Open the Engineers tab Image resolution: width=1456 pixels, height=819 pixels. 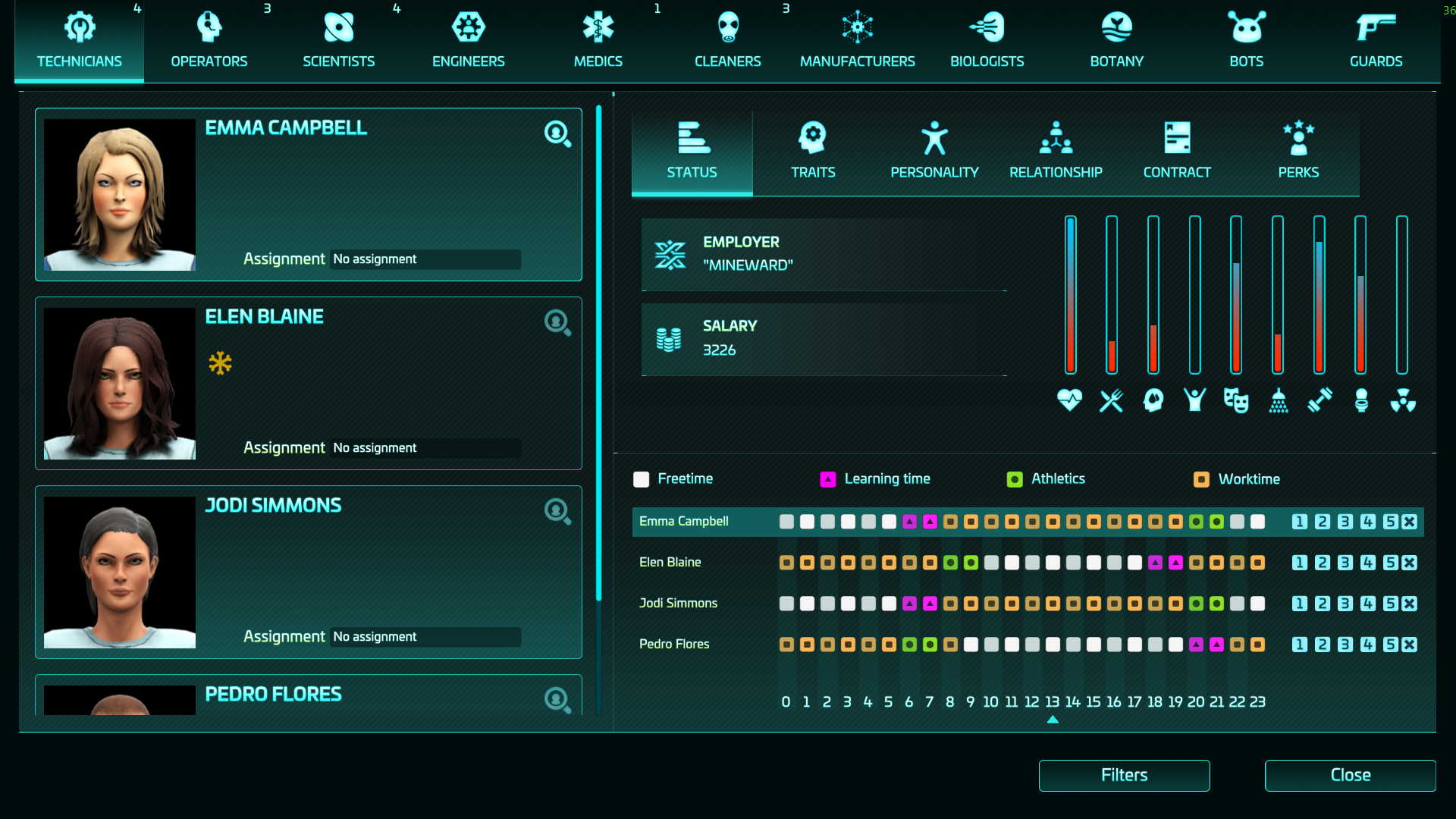click(x=469, y=41)
